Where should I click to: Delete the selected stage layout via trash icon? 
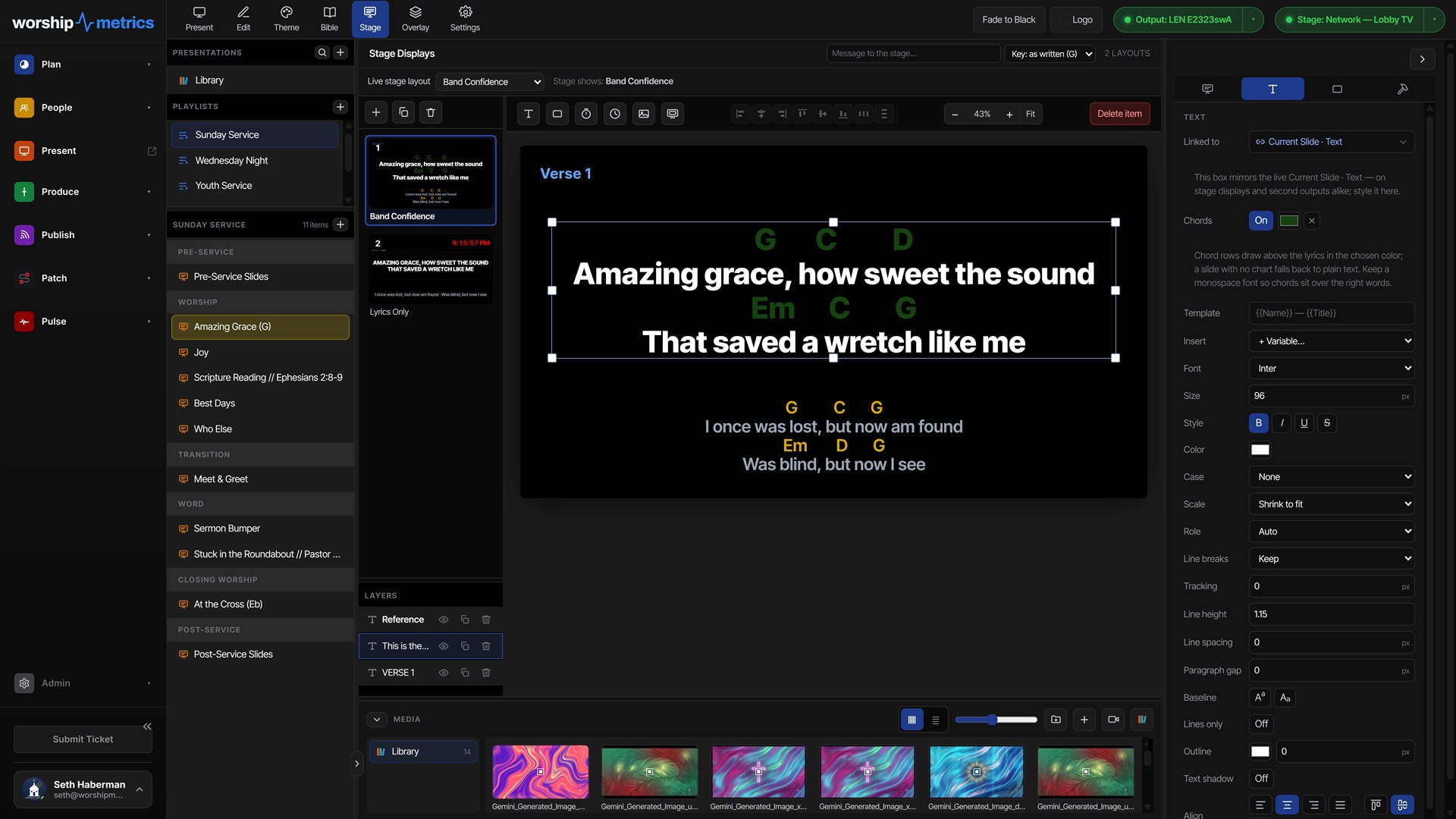[x=431, y=112]
